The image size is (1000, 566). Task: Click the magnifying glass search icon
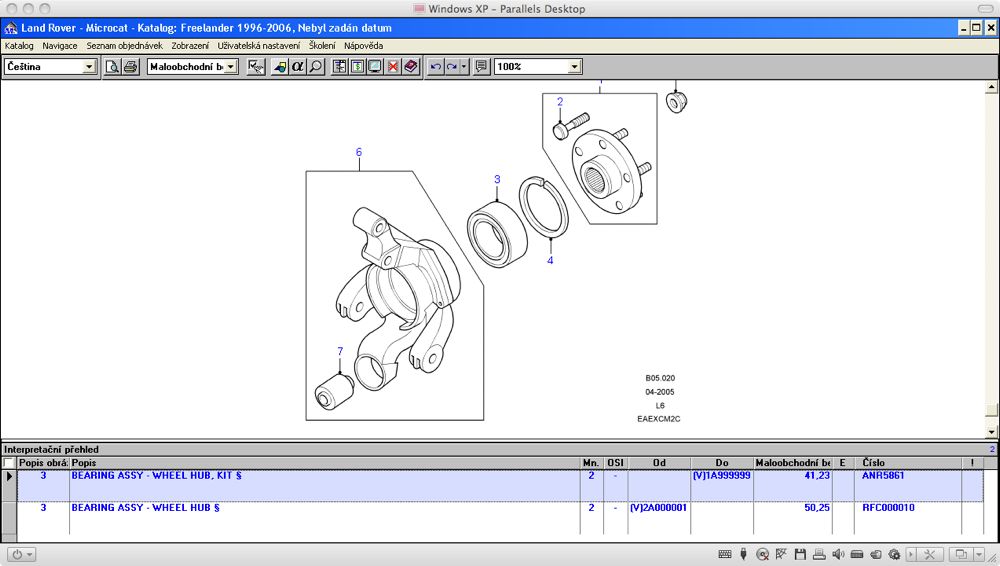tap(315, 67)
